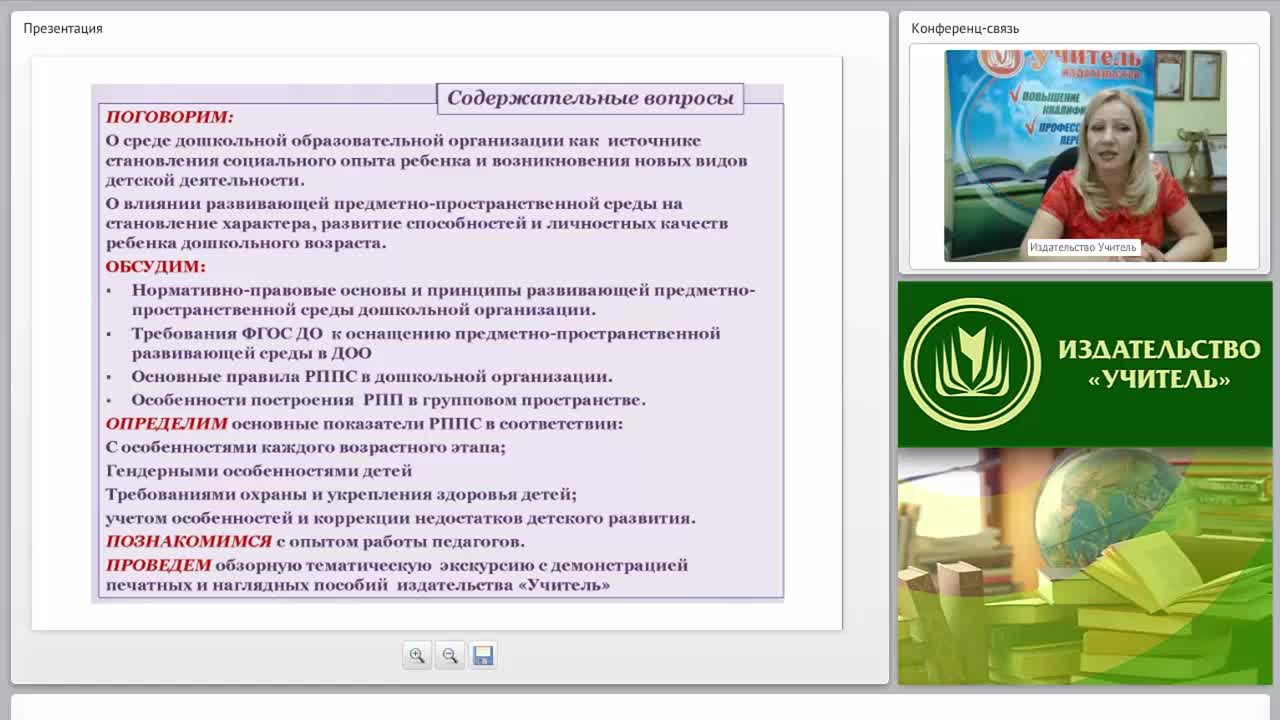This screenshot has height=720, width=1280.
Task: Click the 'С особенностями каждого возрастного этапа' line
Action: [306, 447]
